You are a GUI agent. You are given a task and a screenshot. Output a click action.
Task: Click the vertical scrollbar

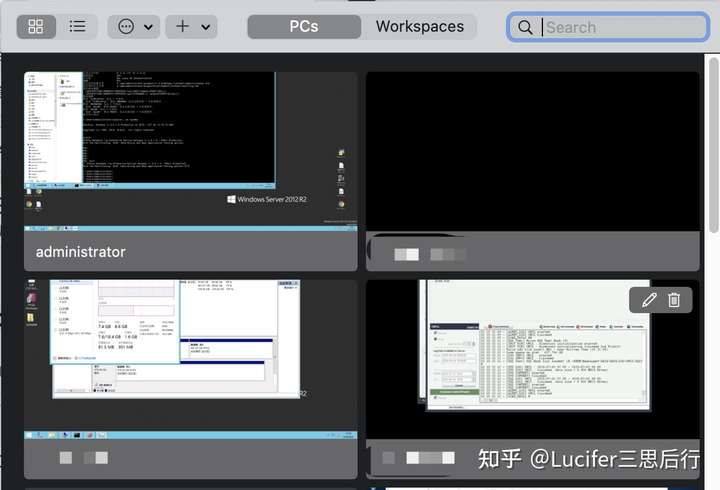click(x=714, y=145)
